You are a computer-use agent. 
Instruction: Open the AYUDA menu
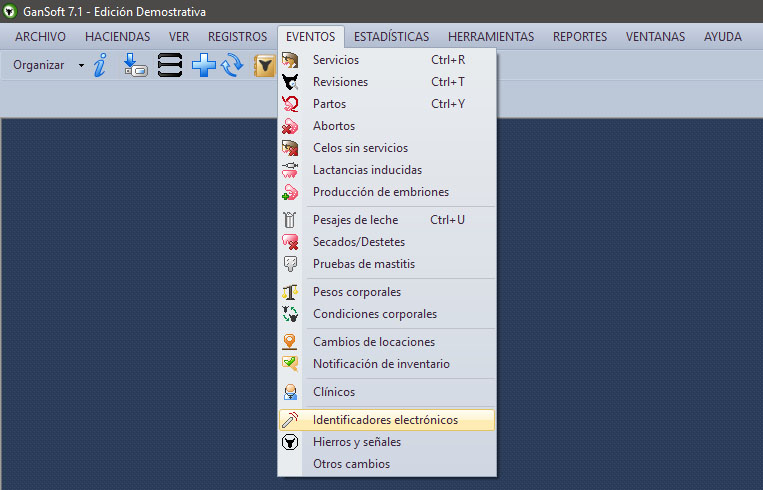pos(723,36)
